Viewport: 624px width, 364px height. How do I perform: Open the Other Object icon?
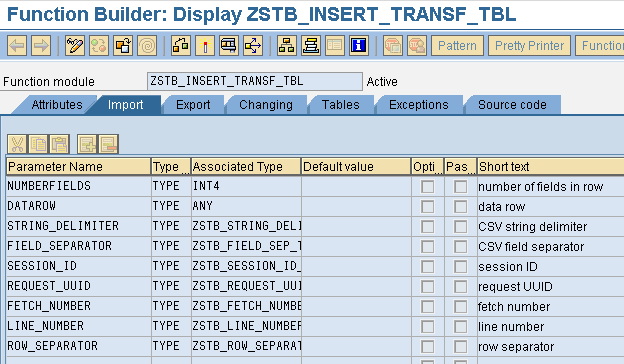pos(123,45)
